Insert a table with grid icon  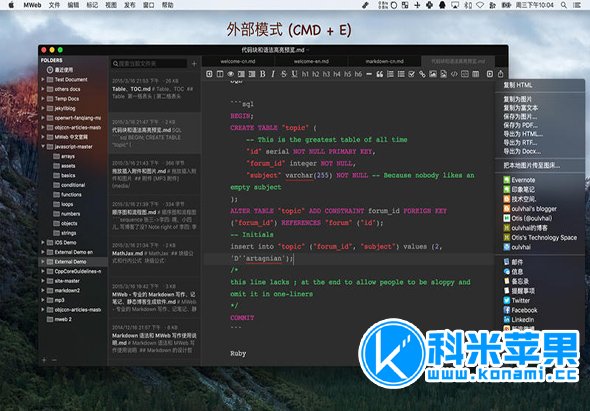point(476,74)
